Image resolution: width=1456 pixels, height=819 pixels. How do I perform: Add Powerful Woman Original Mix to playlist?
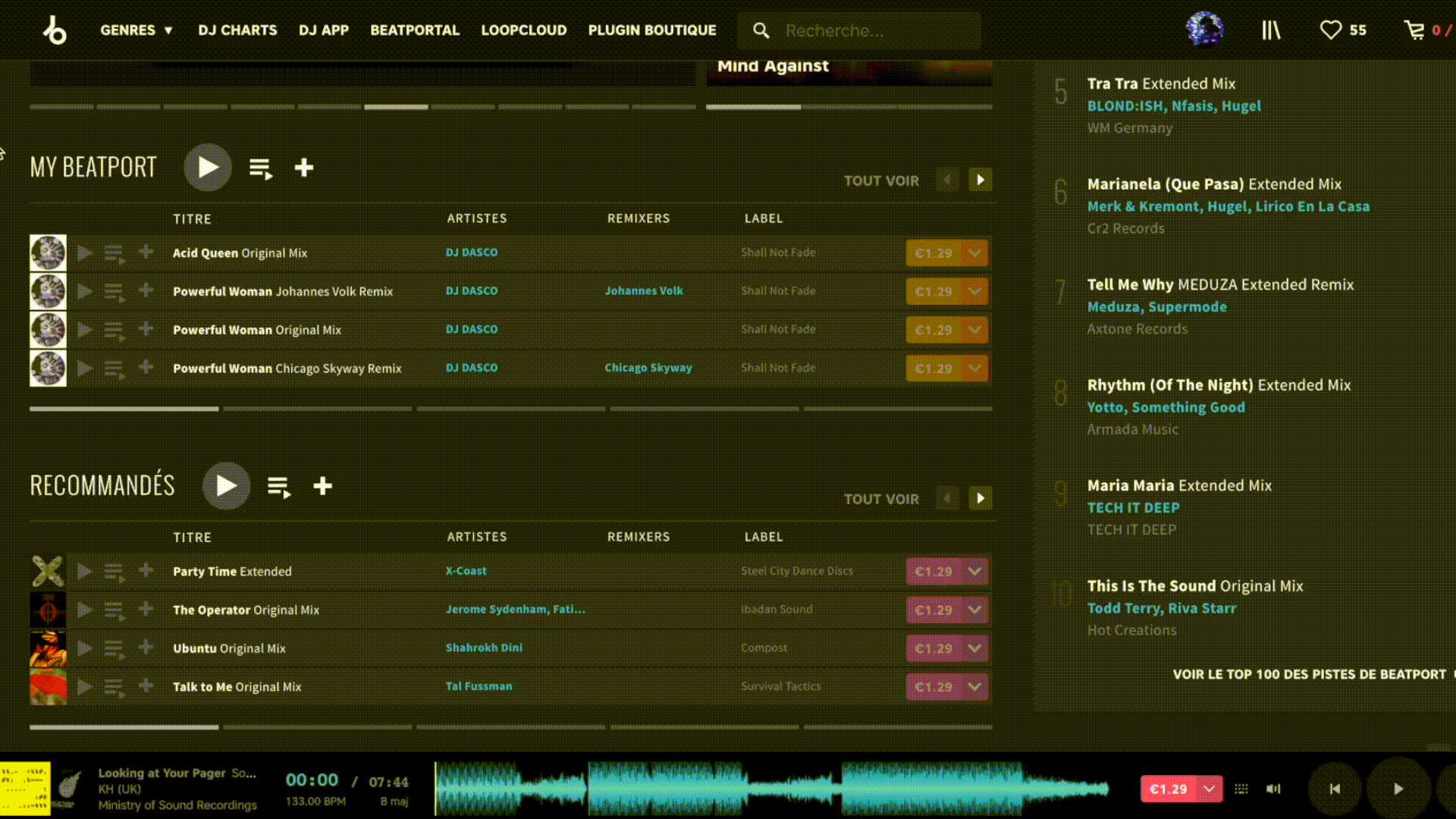tap(146, 328)
